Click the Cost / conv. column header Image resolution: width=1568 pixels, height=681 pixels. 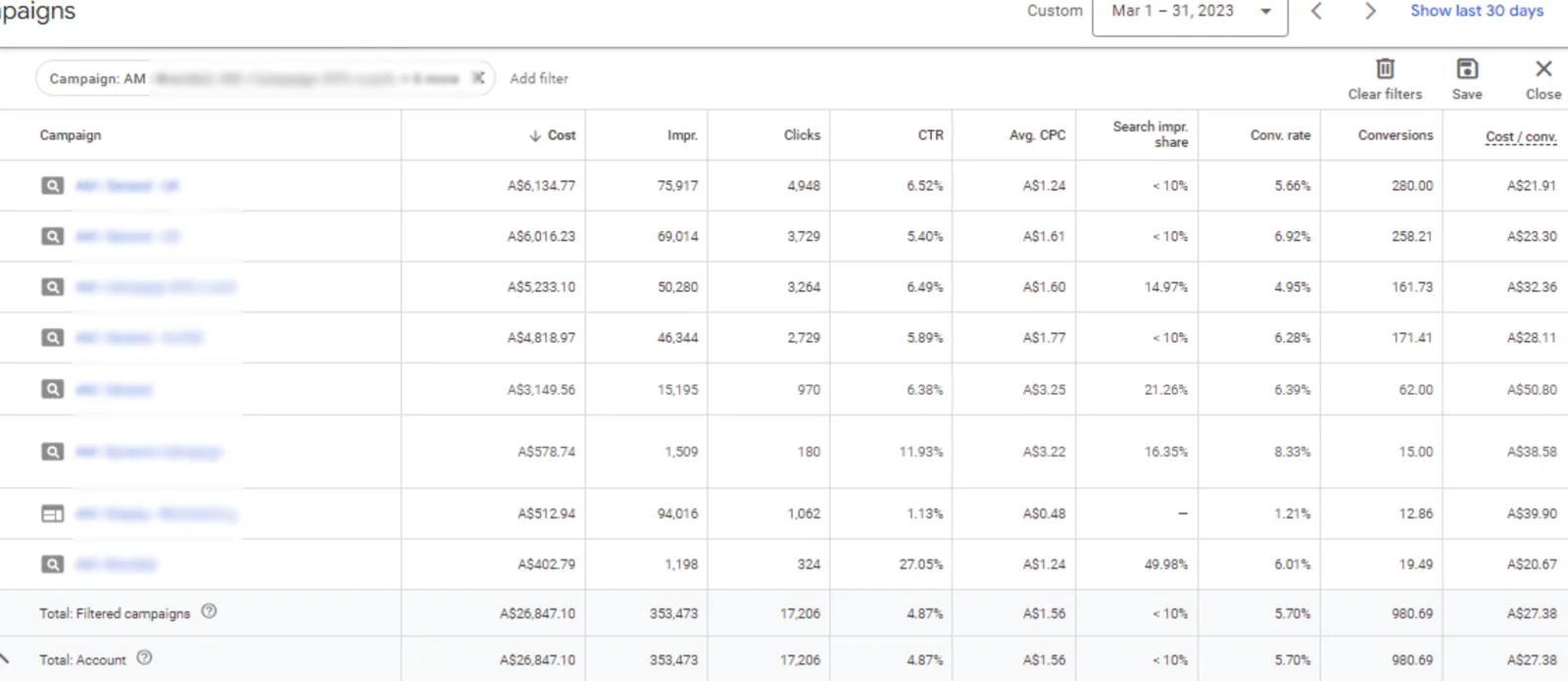tap(1521, 137)
